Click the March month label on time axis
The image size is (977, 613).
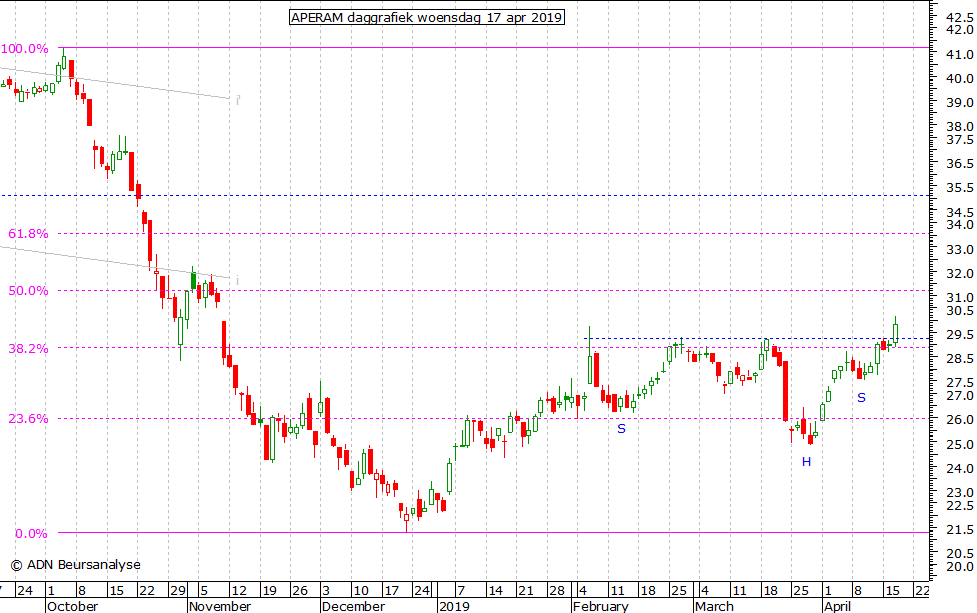tap(714, 606)
